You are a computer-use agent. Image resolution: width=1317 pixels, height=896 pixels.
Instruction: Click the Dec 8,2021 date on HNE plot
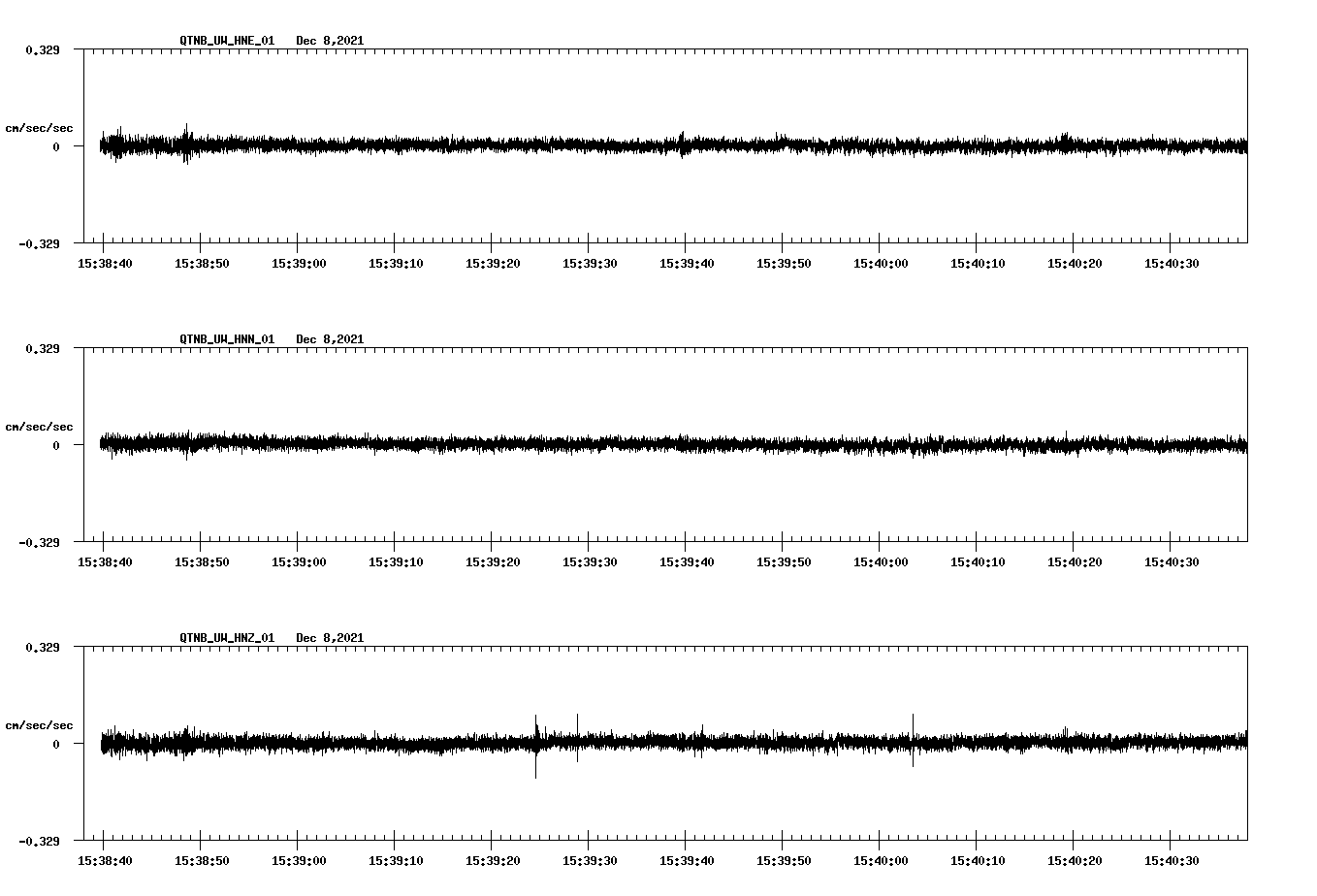pos(330,41)
